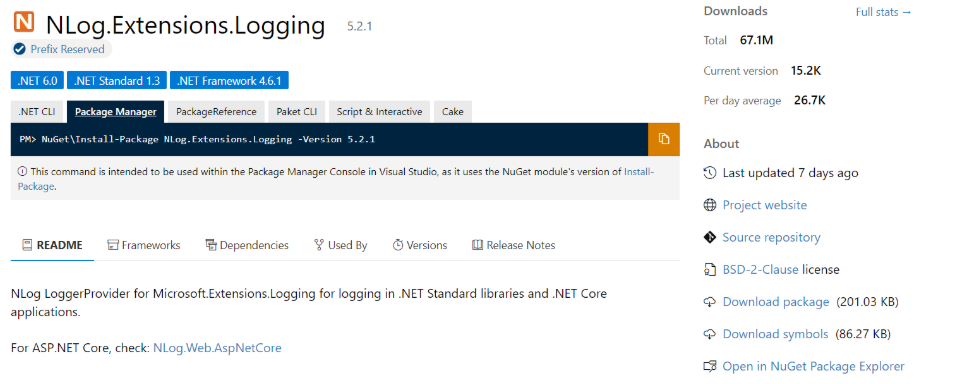Click the info icon beside the command note
The width and height of the screenshot is (958, 384).
[x=22, y=172]
